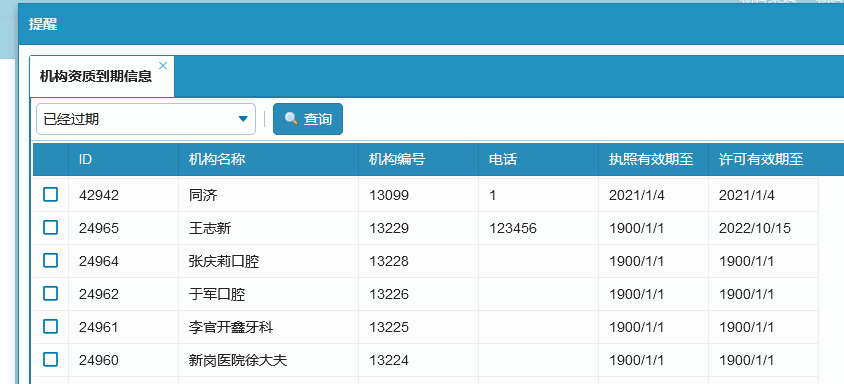Select the checkbox for 新岗医院徐大夫
Screen dimensions: 844x384
point(51,359)
